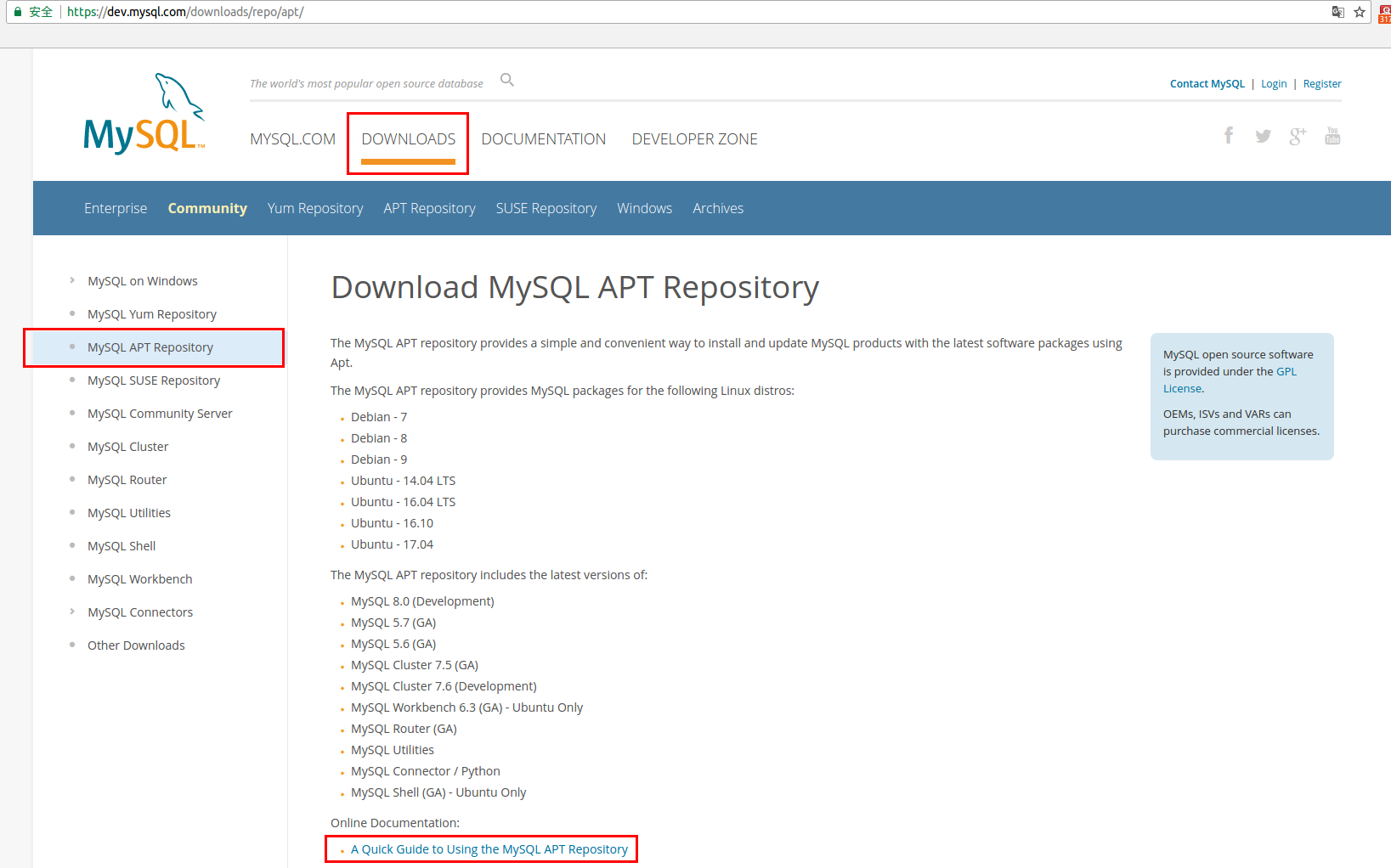The width and height of the screenshot is (1391, 868).
Task: Open the search magnifier icon
Action: point(507,80)
